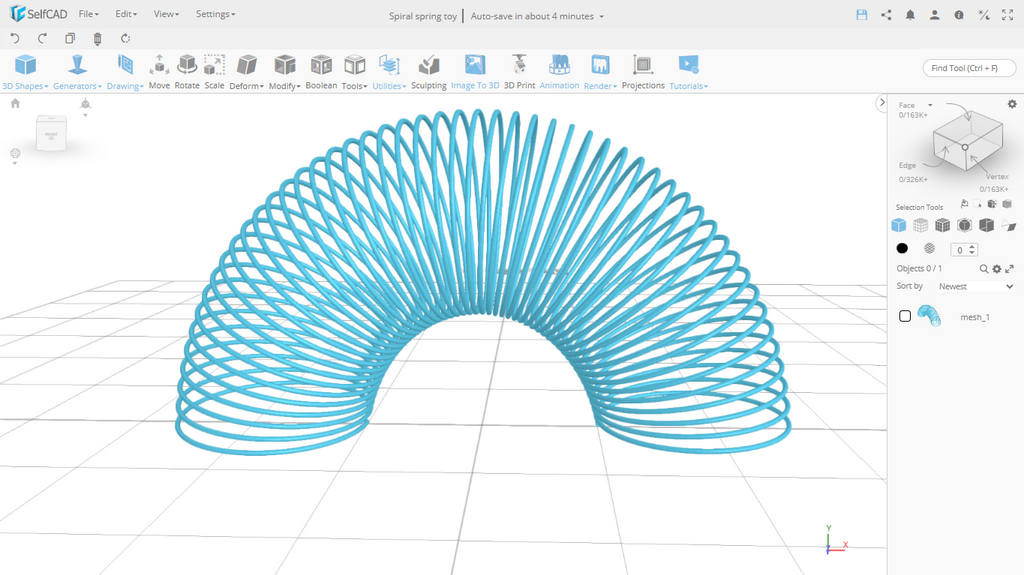Click the Find Tool search button
This screenshot has width=1024, height=575.
969,68
